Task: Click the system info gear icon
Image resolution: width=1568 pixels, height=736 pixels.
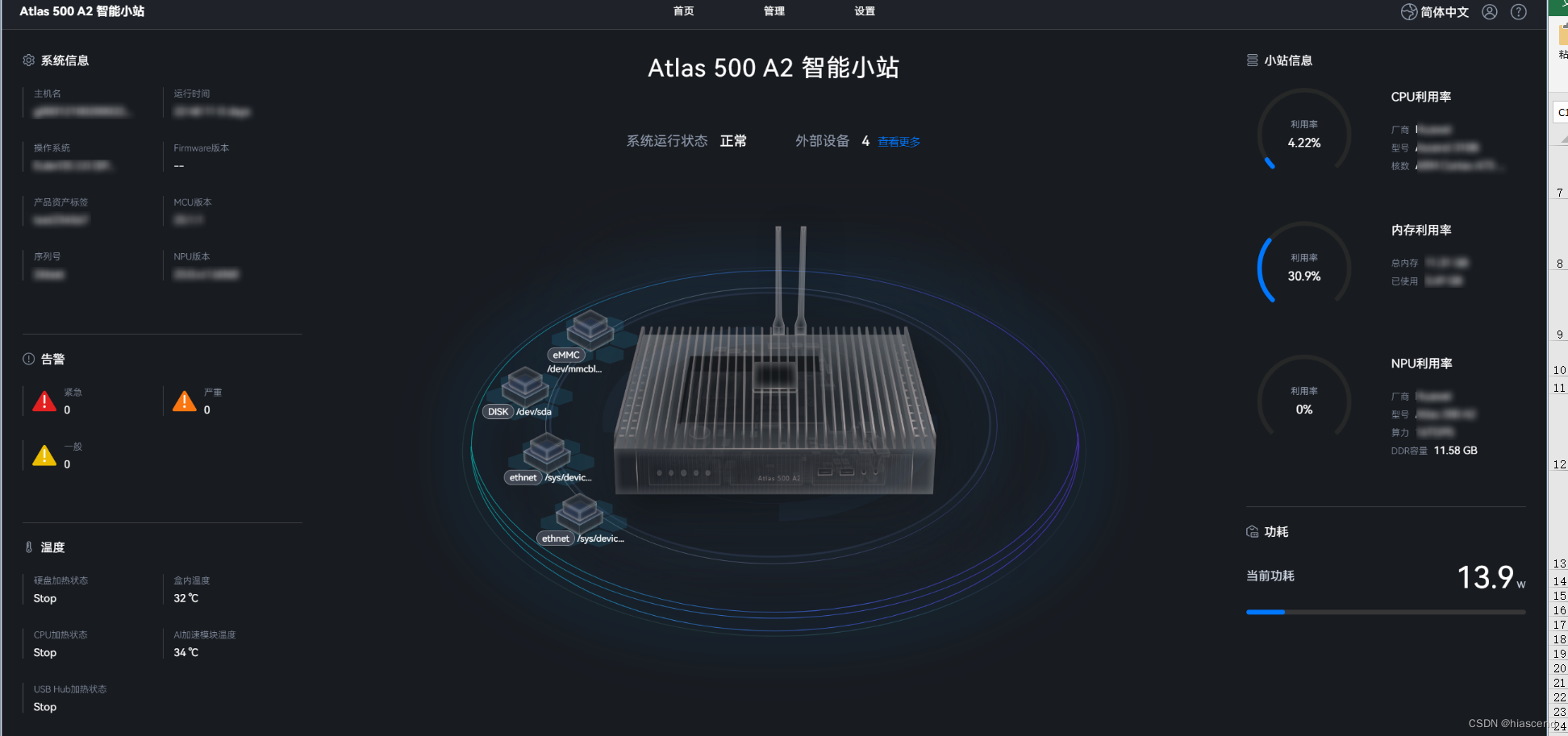Action: click(29, 60)
